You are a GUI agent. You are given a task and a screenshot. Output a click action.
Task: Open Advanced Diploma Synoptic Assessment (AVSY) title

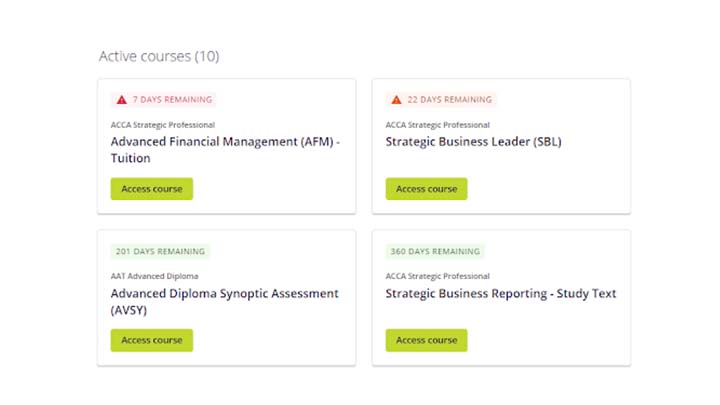[x=225, y=302]
